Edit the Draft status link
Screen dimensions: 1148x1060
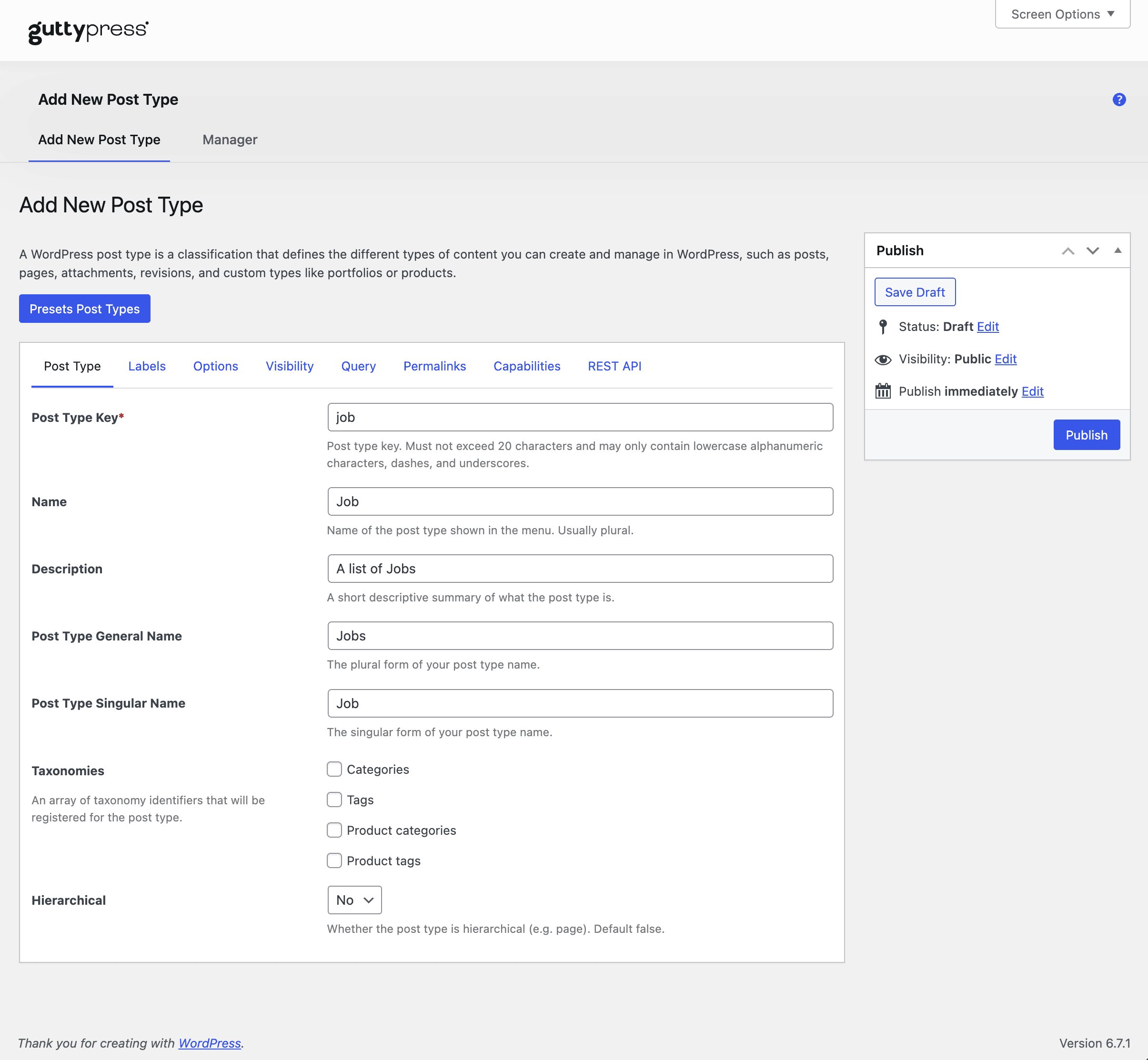click(x=987, y=326)
